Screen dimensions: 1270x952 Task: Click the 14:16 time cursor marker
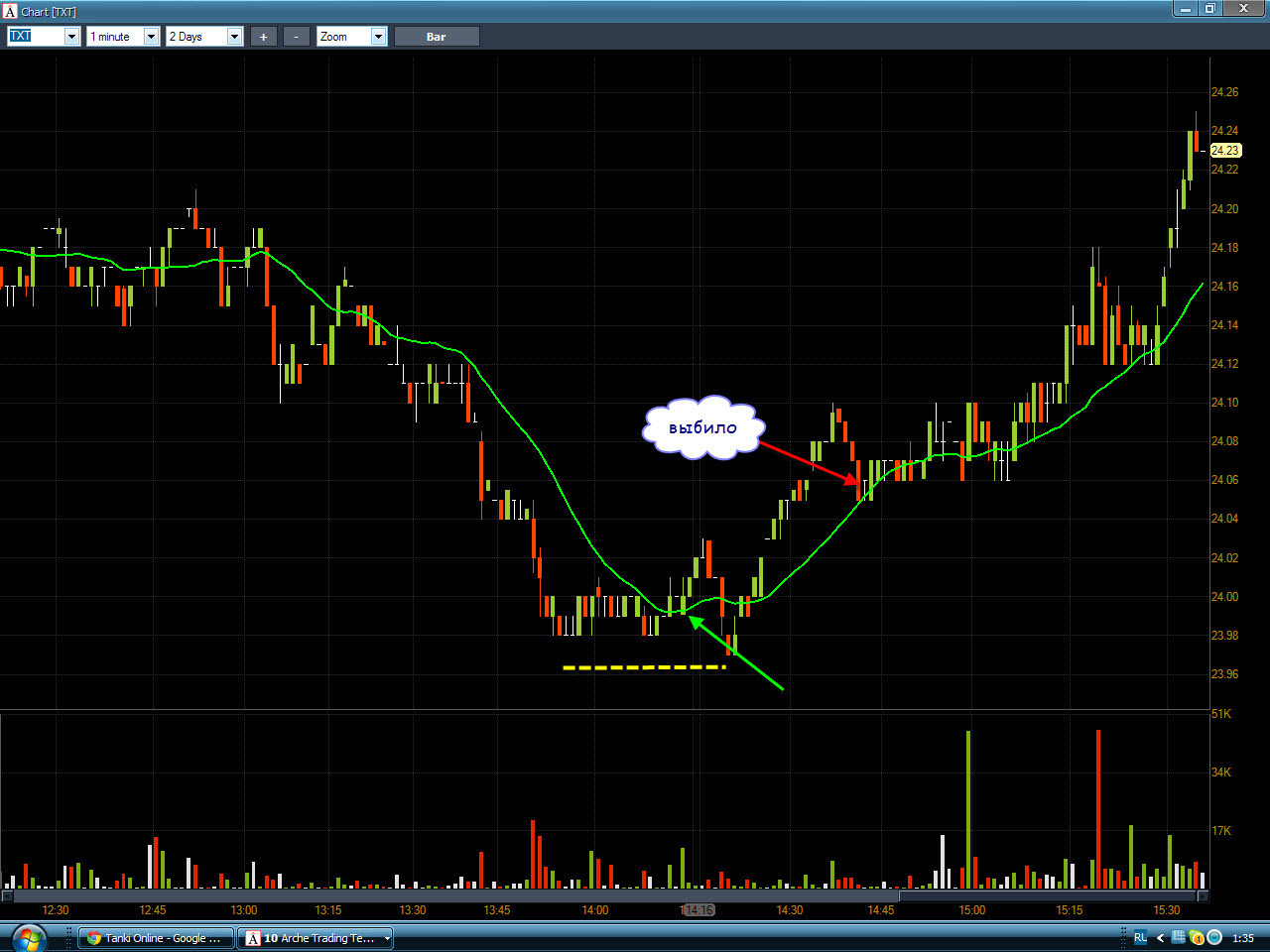pyautogui.click(x=698, y=910)
